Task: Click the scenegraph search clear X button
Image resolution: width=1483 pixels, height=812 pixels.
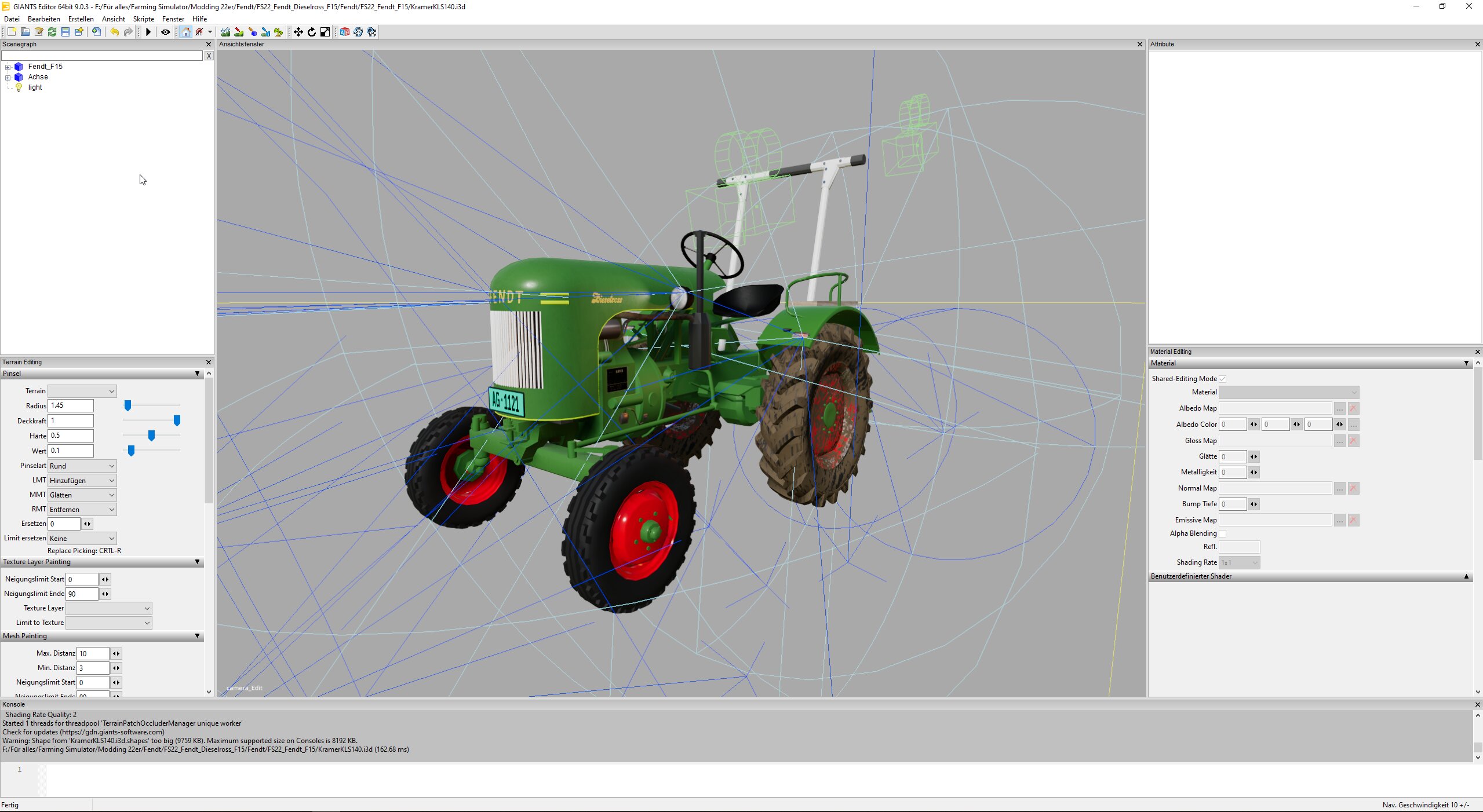Action: pyautogui.click(x=209, y=56)
